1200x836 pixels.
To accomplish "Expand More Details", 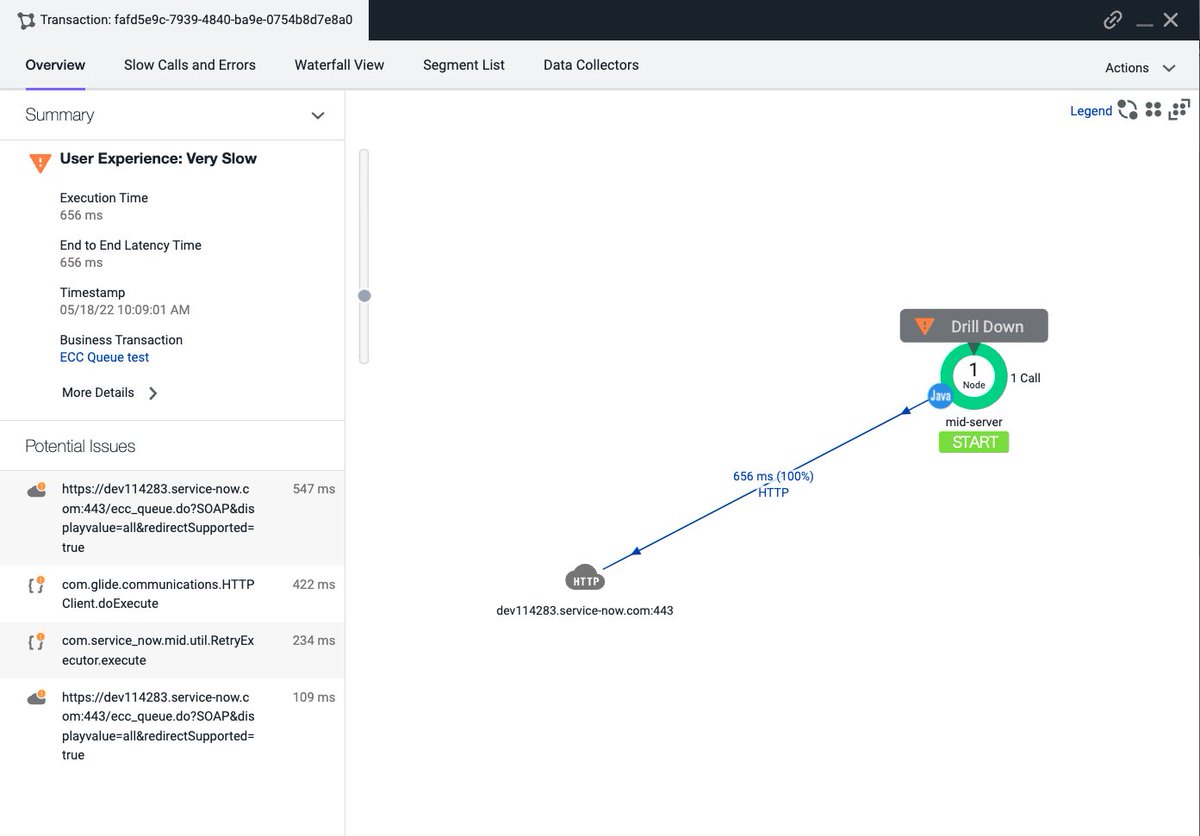I will pos(109,393).
